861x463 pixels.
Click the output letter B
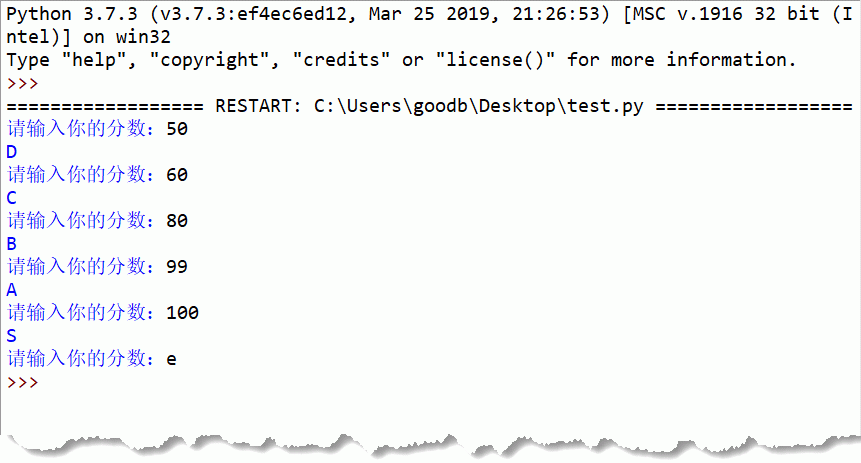(12, 244)
